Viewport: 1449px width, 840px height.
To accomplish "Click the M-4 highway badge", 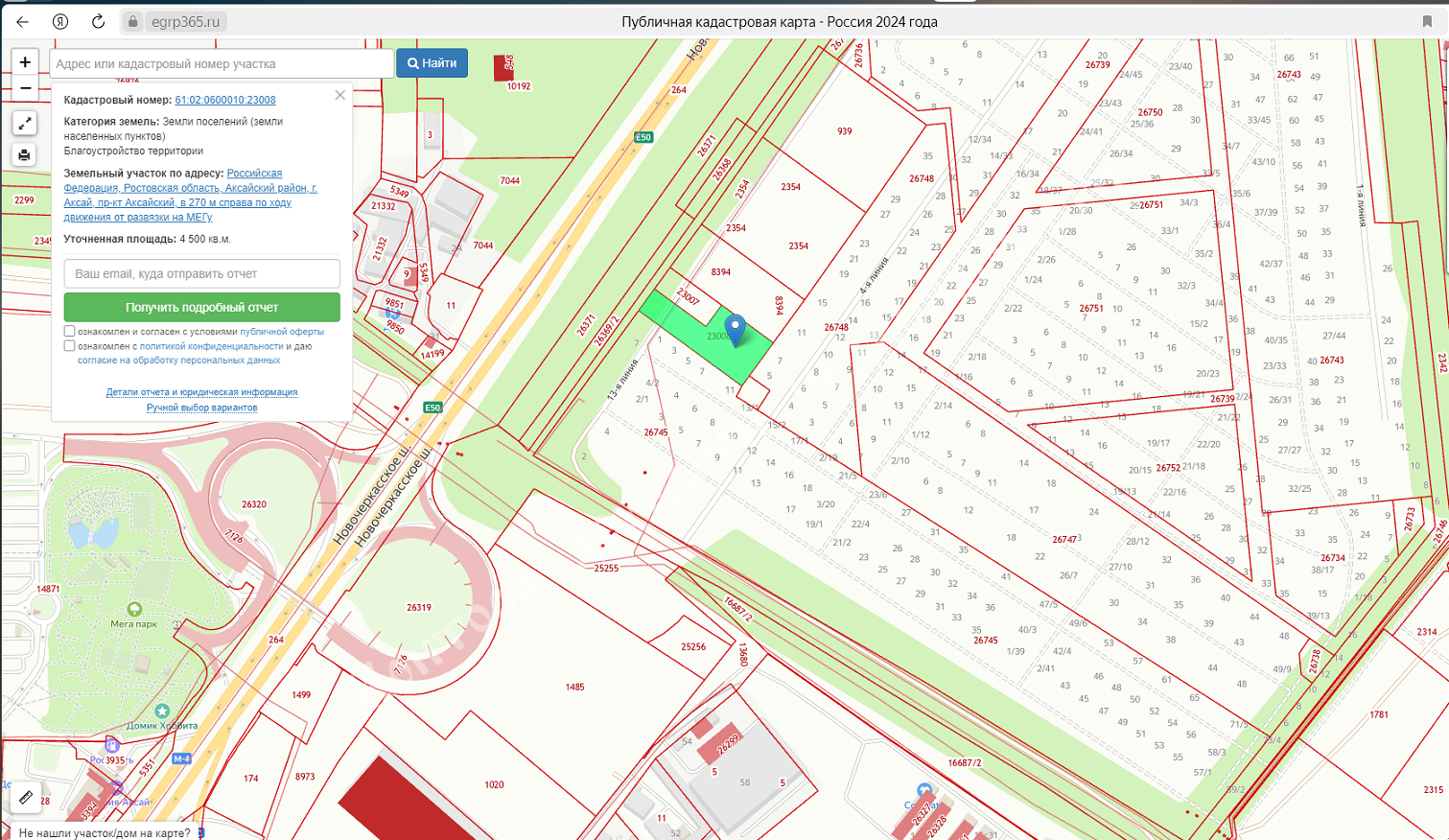I will coord(181,758).
